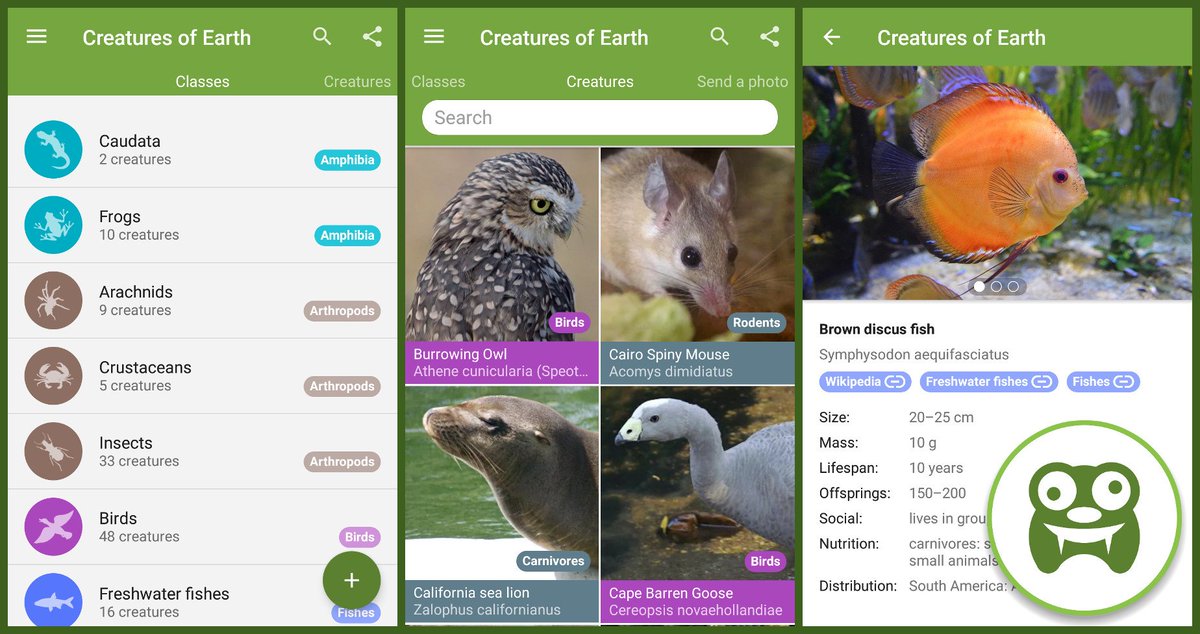The image size is (1200, 634).
Task: Tap the Birds class icon
Action: [53, 527]
